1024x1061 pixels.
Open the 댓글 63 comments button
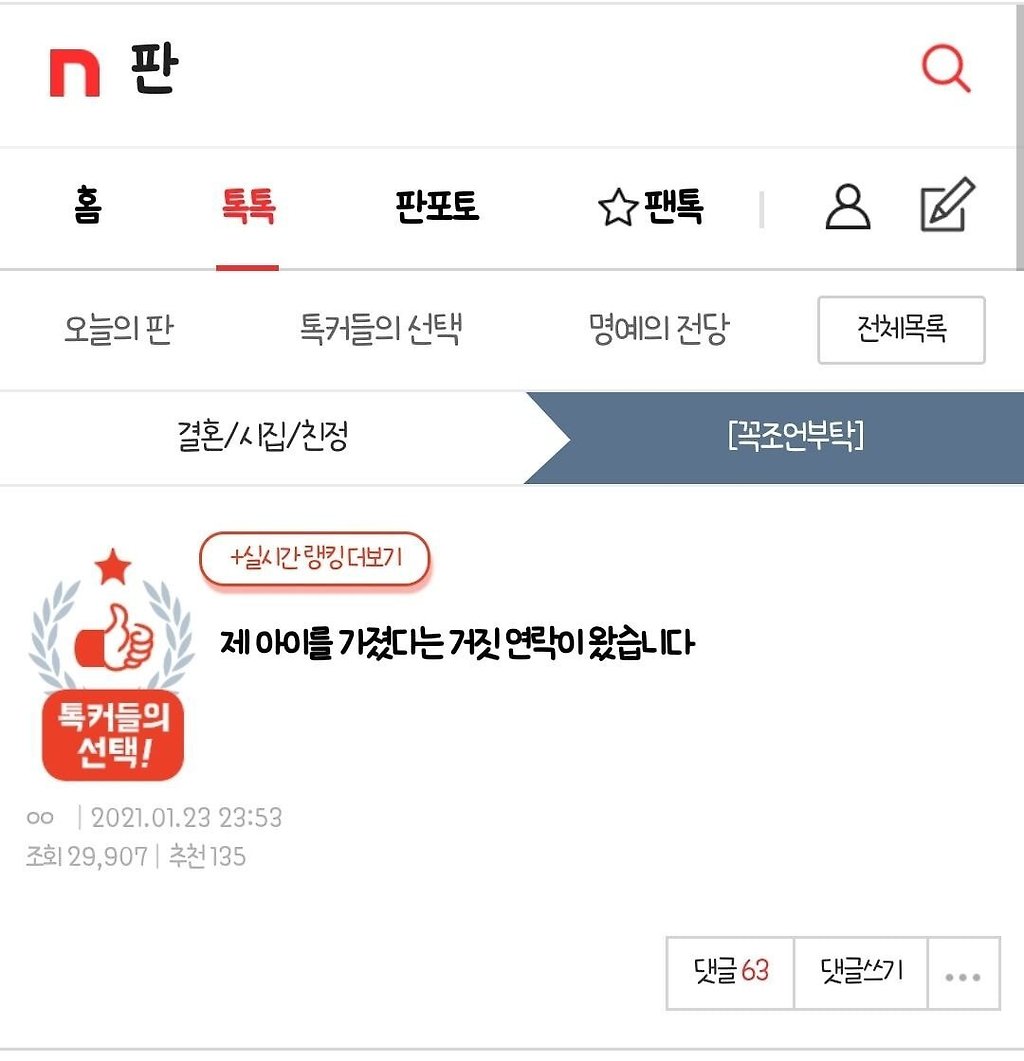point(730,974)
